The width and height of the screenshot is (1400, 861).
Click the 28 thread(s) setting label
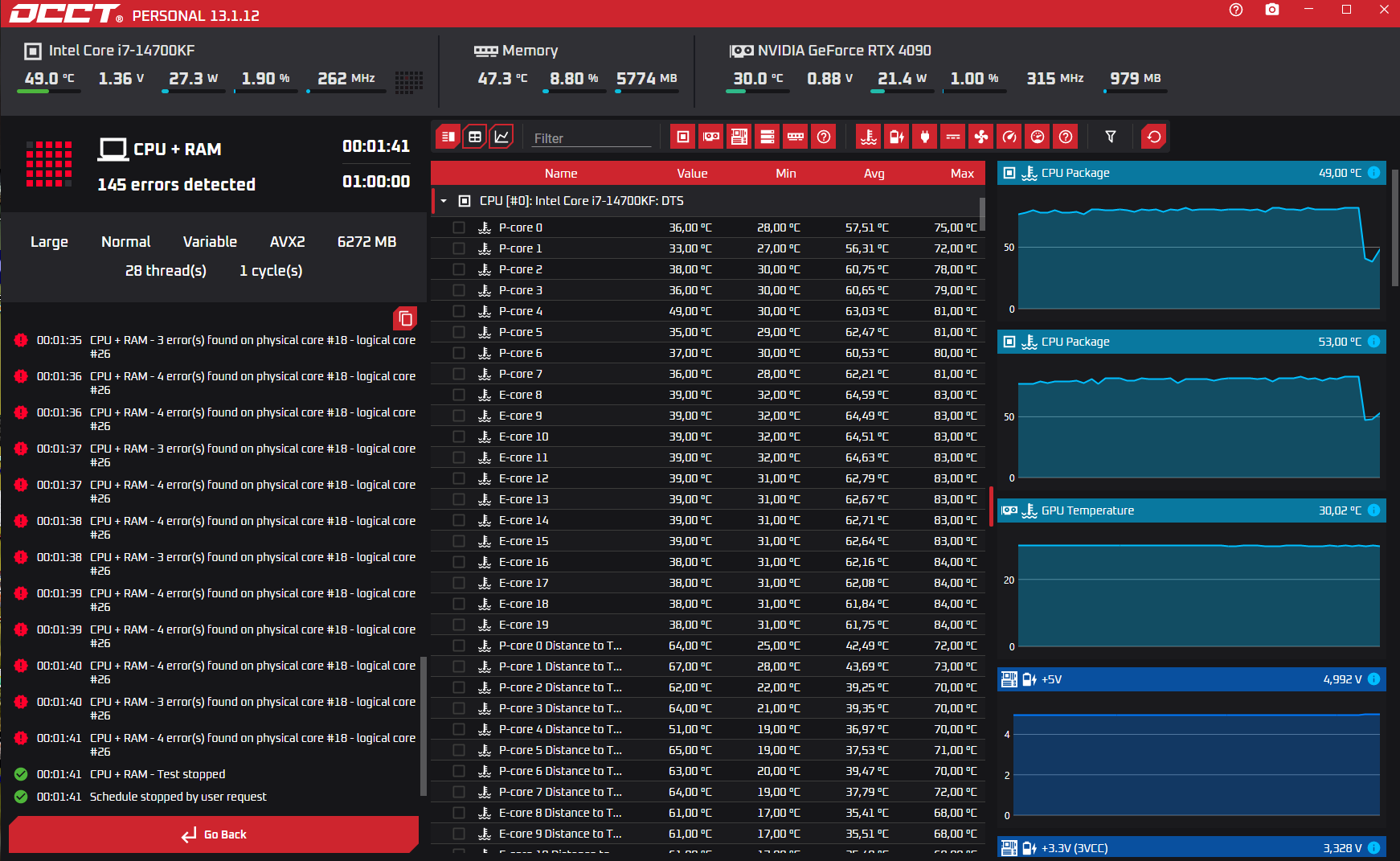(x=166, y=271)
